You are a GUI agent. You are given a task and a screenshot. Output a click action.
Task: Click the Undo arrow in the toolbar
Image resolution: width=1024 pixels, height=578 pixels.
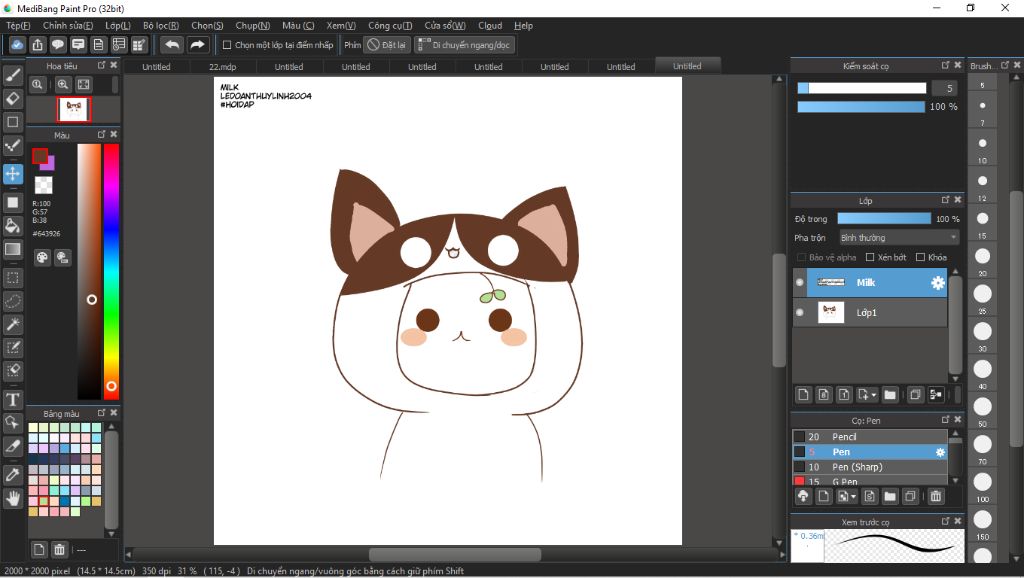pyautogui.click(x=172, y=45)
